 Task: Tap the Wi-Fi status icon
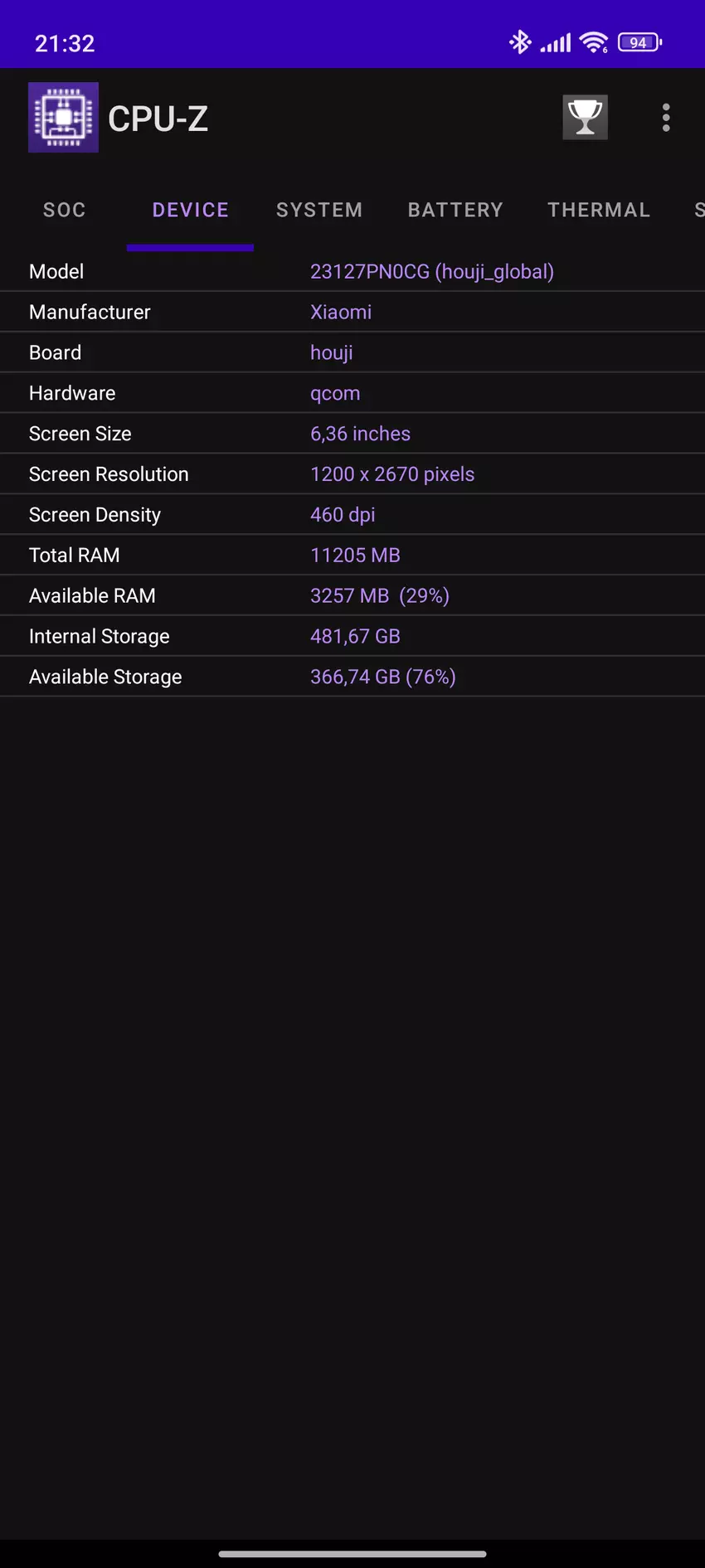click(594, 42)
